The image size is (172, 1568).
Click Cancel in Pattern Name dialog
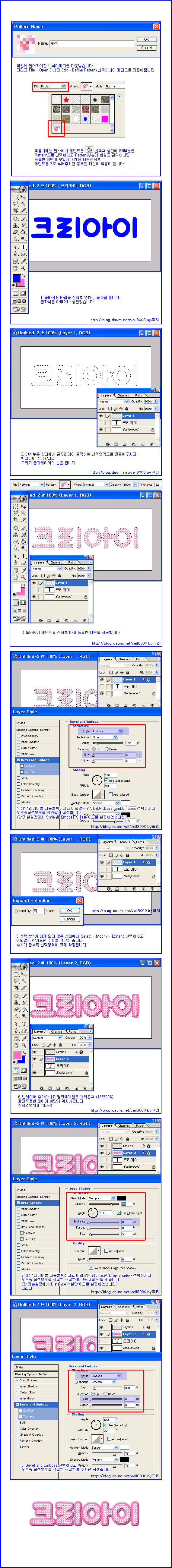click(146, 47)
